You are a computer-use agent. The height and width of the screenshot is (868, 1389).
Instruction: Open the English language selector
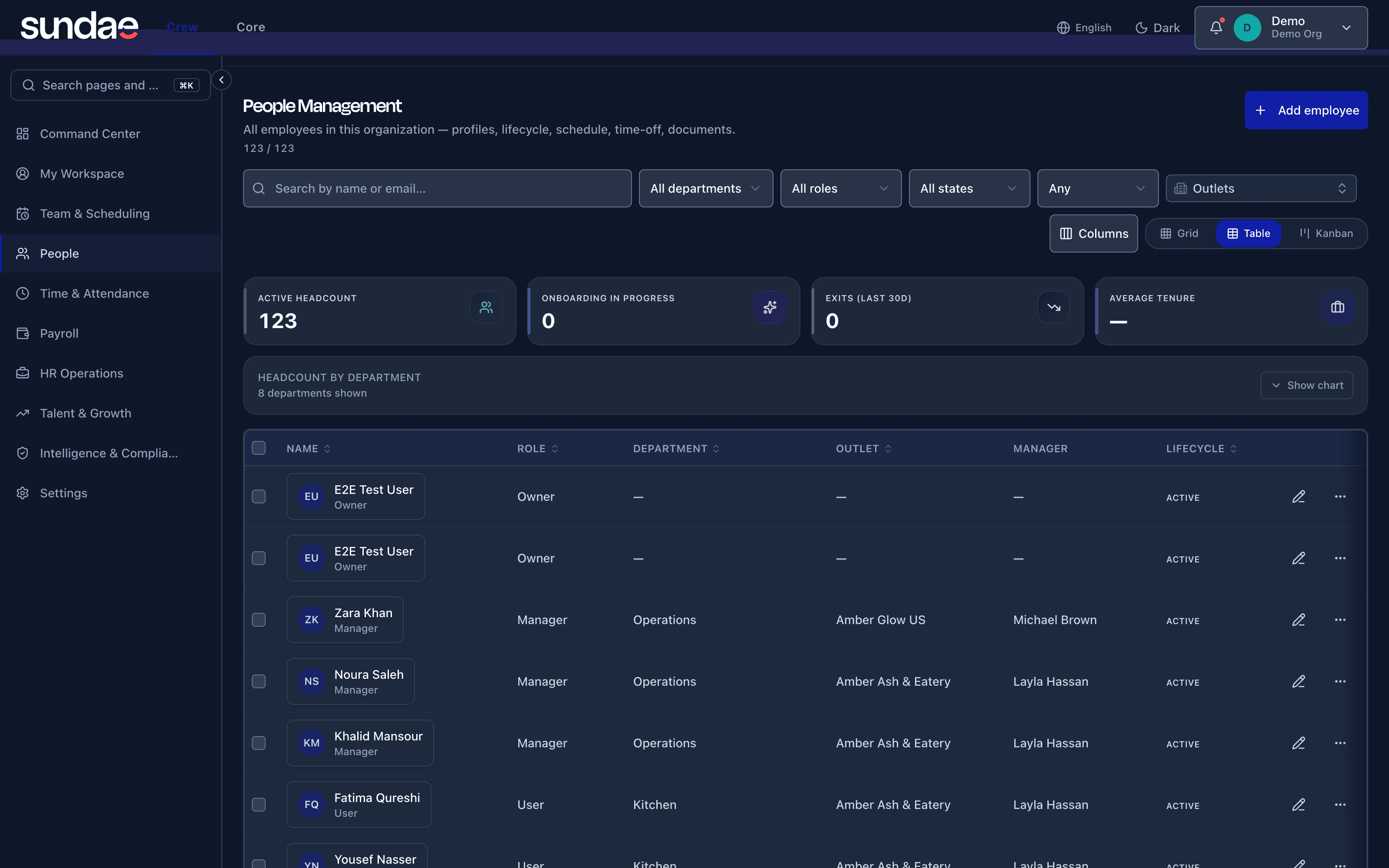click(x=1084, y=27)
